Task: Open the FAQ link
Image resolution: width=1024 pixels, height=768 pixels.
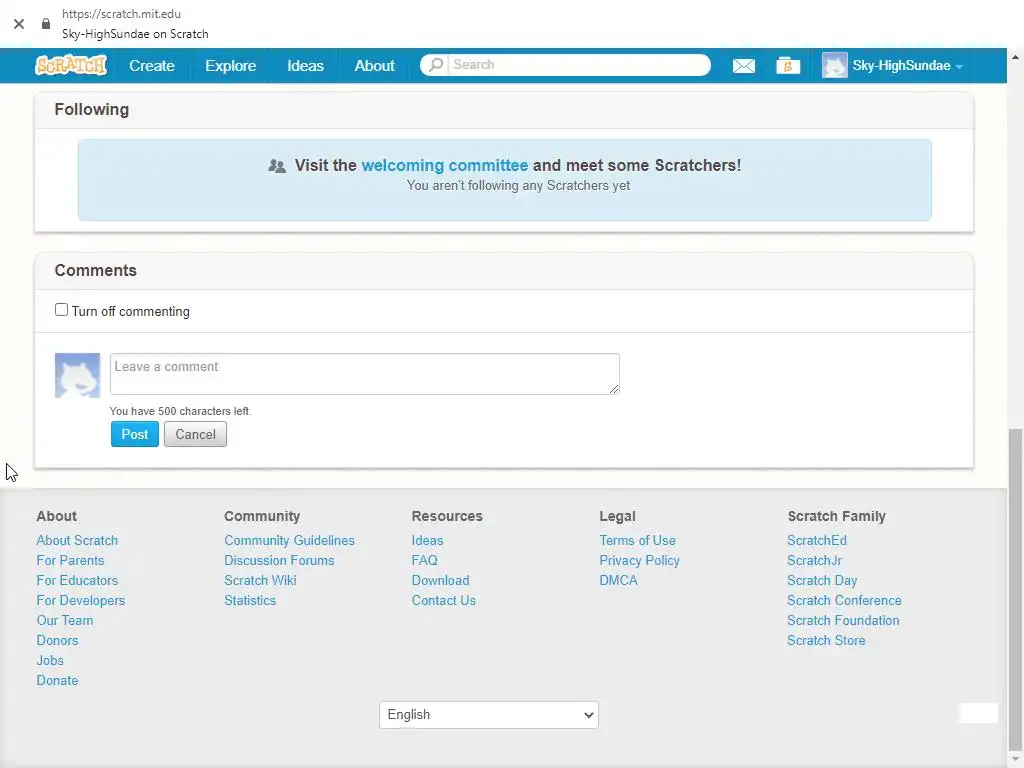Action: point(424,560)
